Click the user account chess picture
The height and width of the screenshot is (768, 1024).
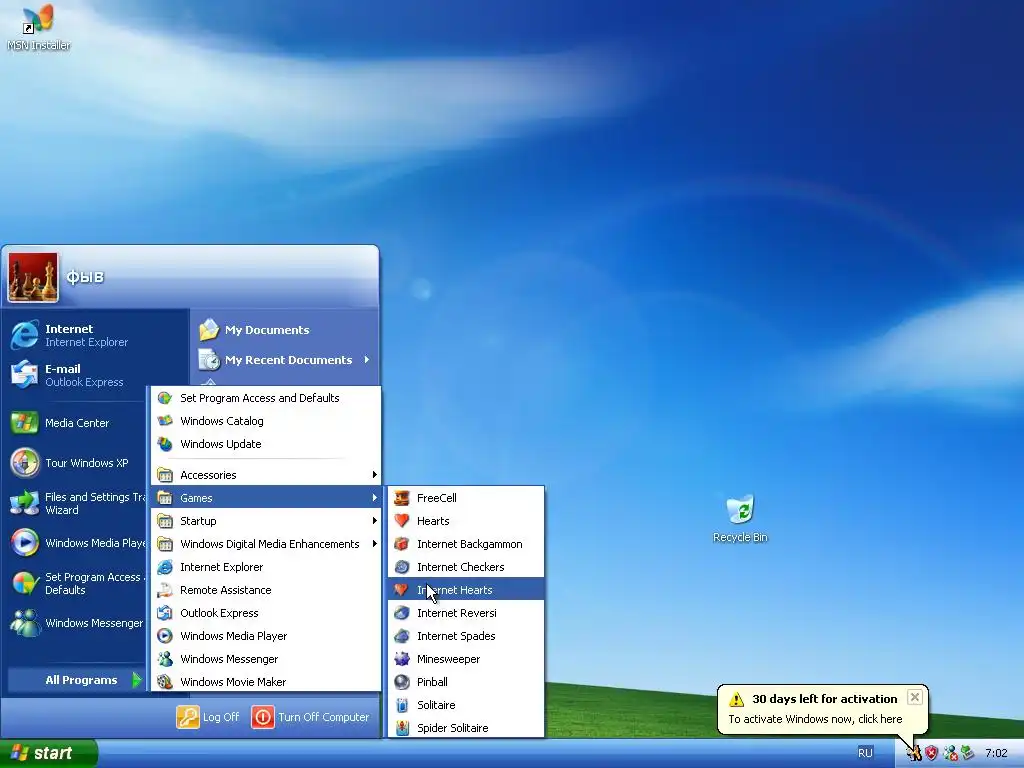(33, 278)
